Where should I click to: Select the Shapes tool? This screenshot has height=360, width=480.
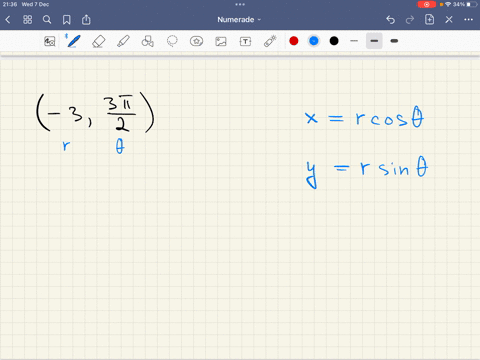(148, 41)
